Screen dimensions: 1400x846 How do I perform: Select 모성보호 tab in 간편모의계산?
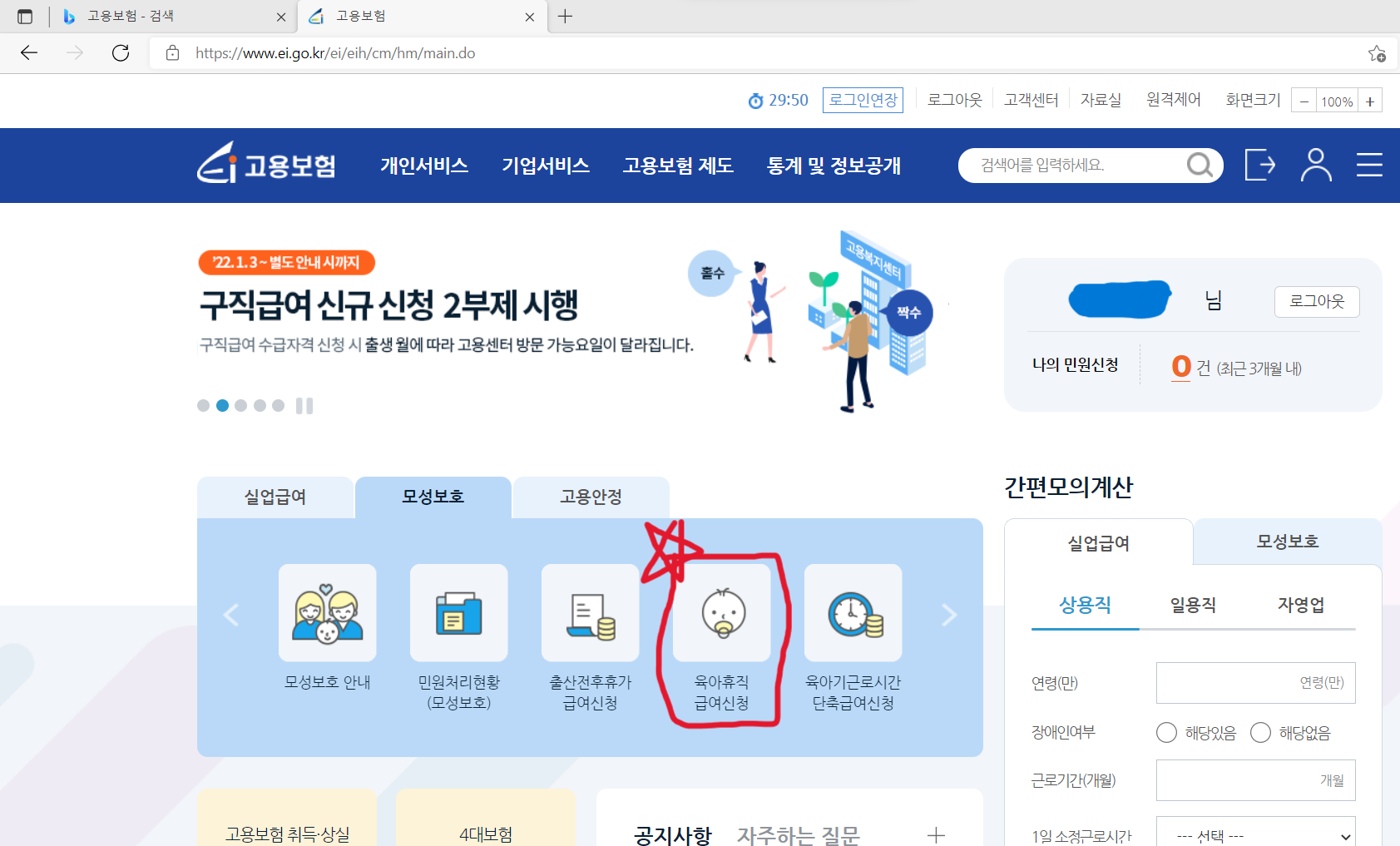coord(1288,542)
